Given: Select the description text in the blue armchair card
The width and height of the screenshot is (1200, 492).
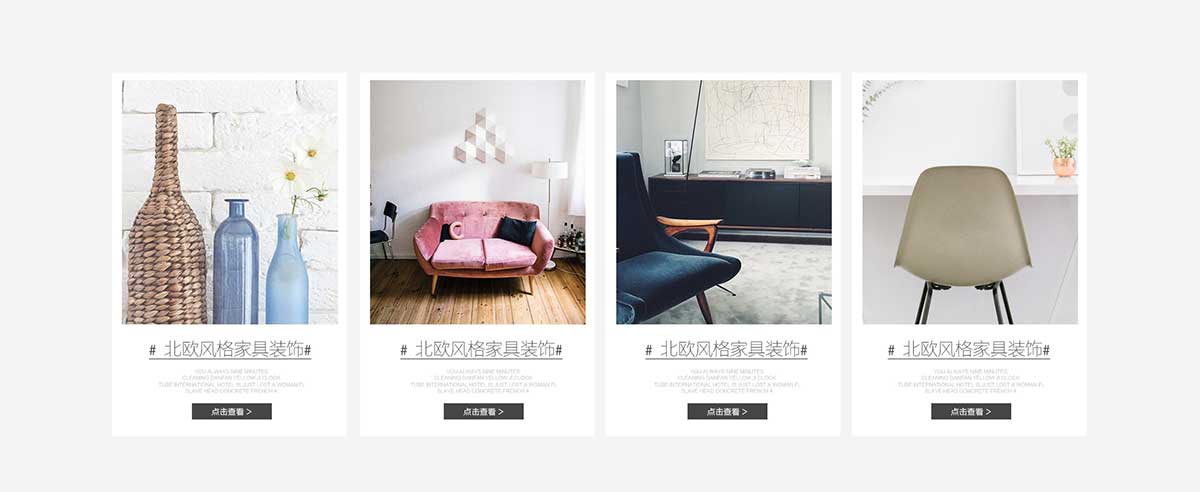Looking at the screenshot, I should tap(726, 381).
